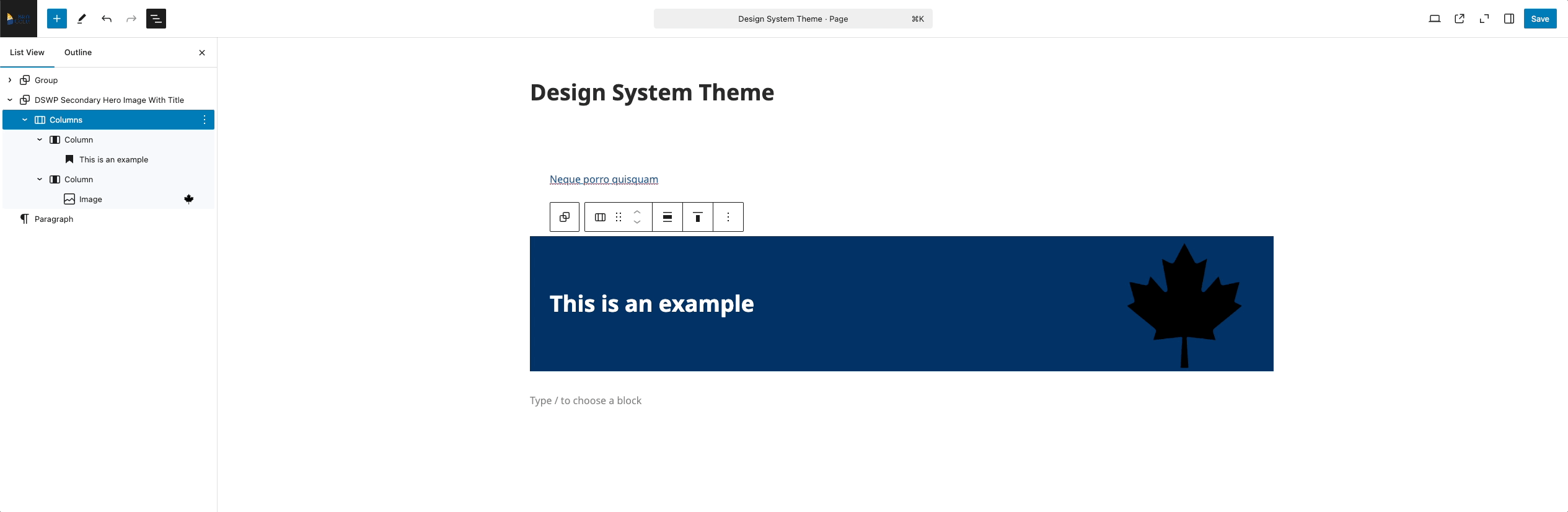View the page in new tab
Screen dimensions: 1568x512
(1460, 19)
